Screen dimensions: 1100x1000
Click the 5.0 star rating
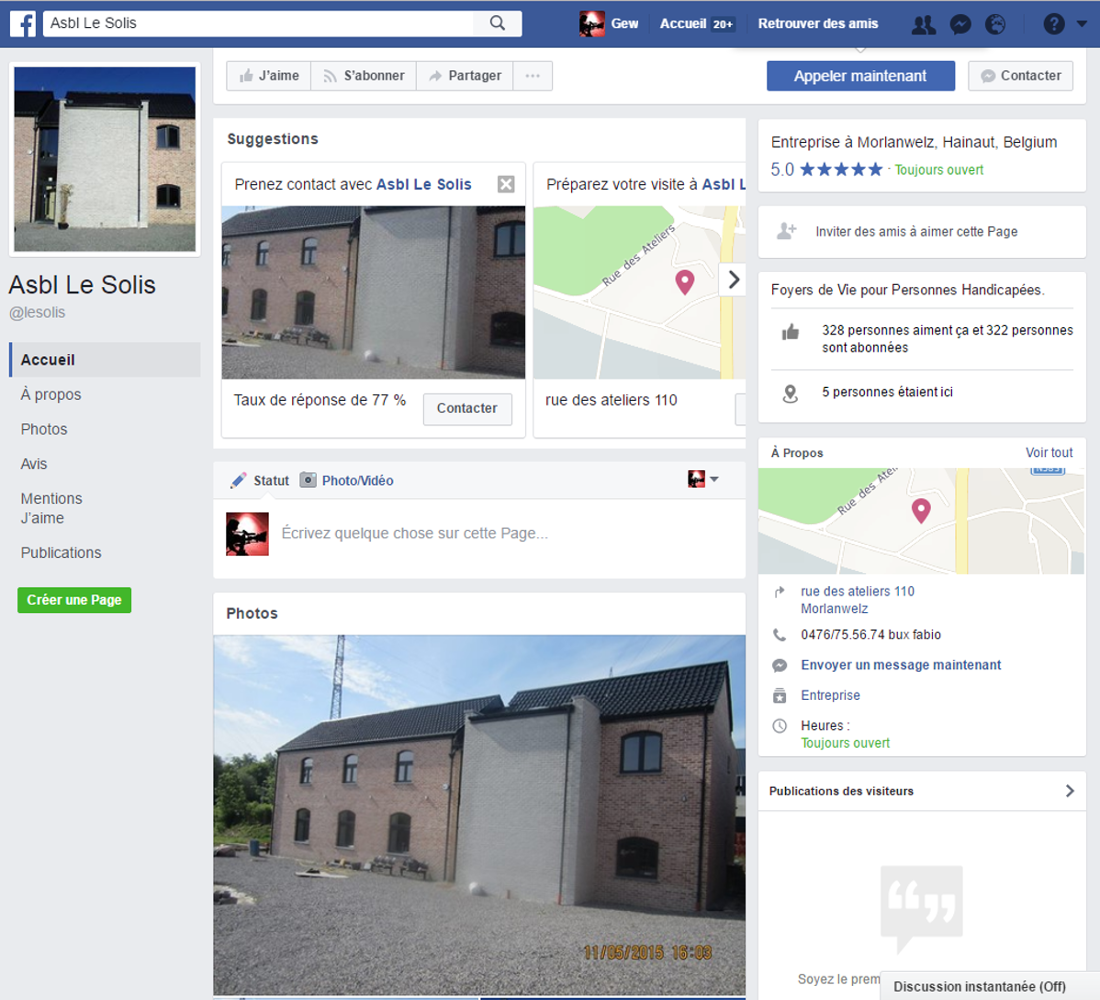[x=826, y=170]
